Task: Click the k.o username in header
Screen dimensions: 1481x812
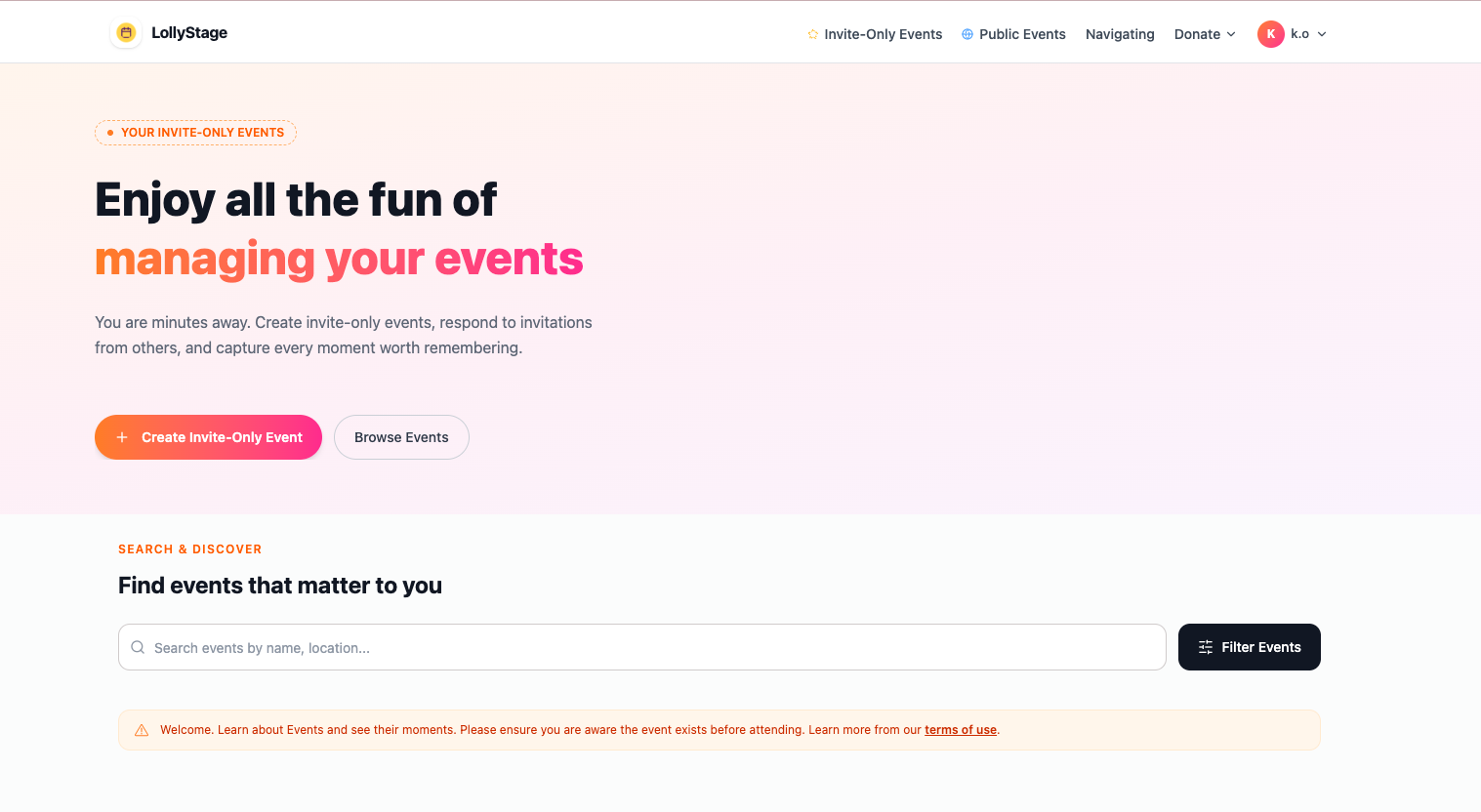Action: 1299,34
